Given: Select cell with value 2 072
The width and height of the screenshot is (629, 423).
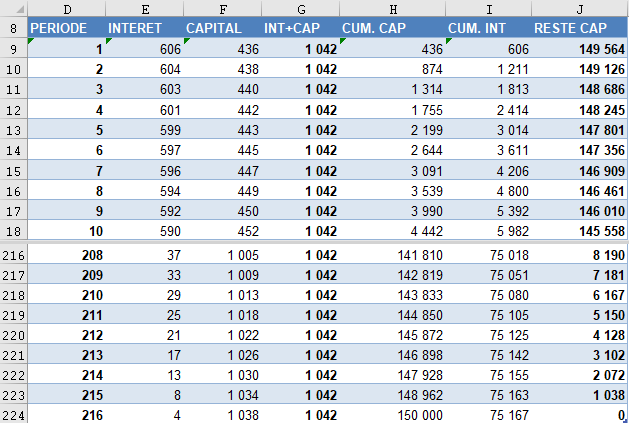Looking at the screenshot, I should [x=580, y=375].
